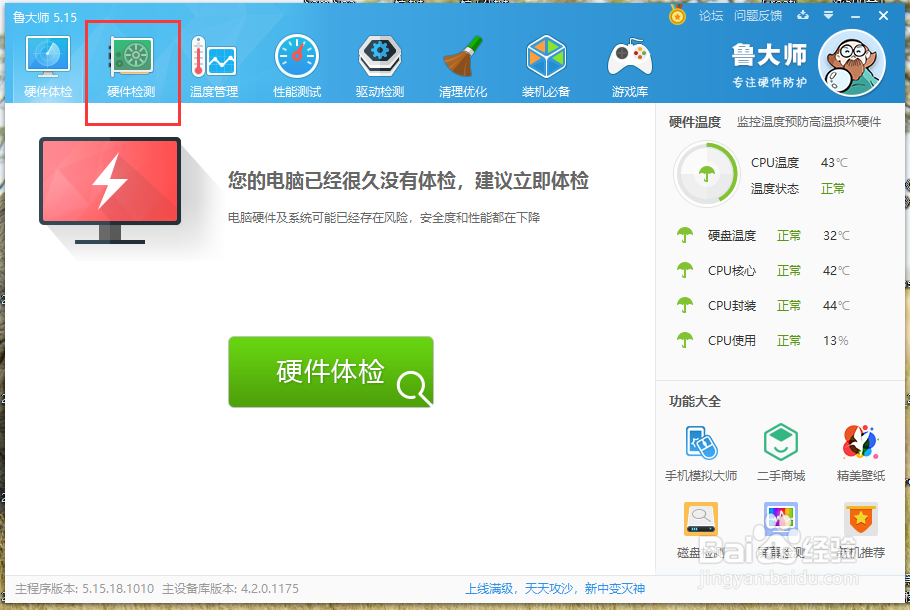
Task: Open the 装机必备 essential software tab
Action: 546,67
